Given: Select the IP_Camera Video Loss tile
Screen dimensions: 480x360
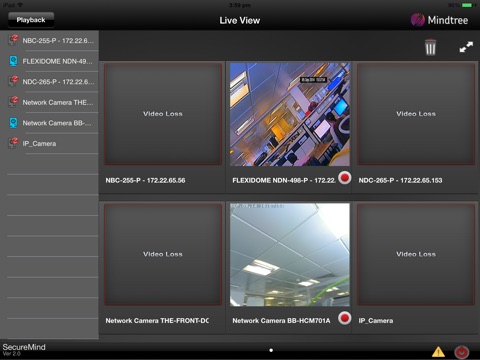Looking at the screenshot, I should coord(416,255).
